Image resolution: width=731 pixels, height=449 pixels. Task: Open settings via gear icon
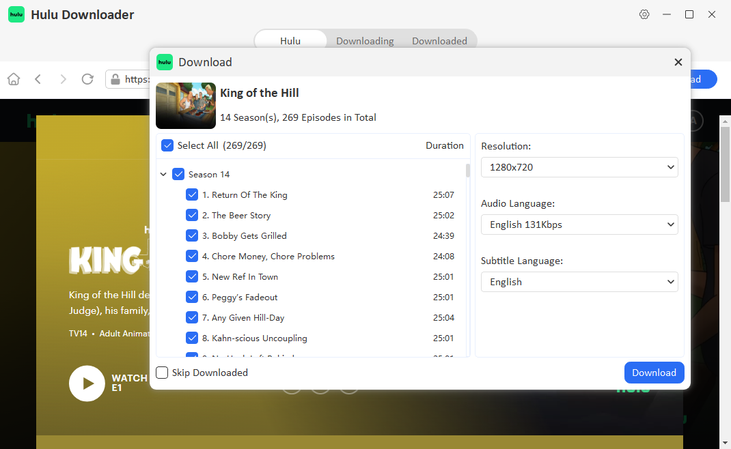[x=644, y=14]
